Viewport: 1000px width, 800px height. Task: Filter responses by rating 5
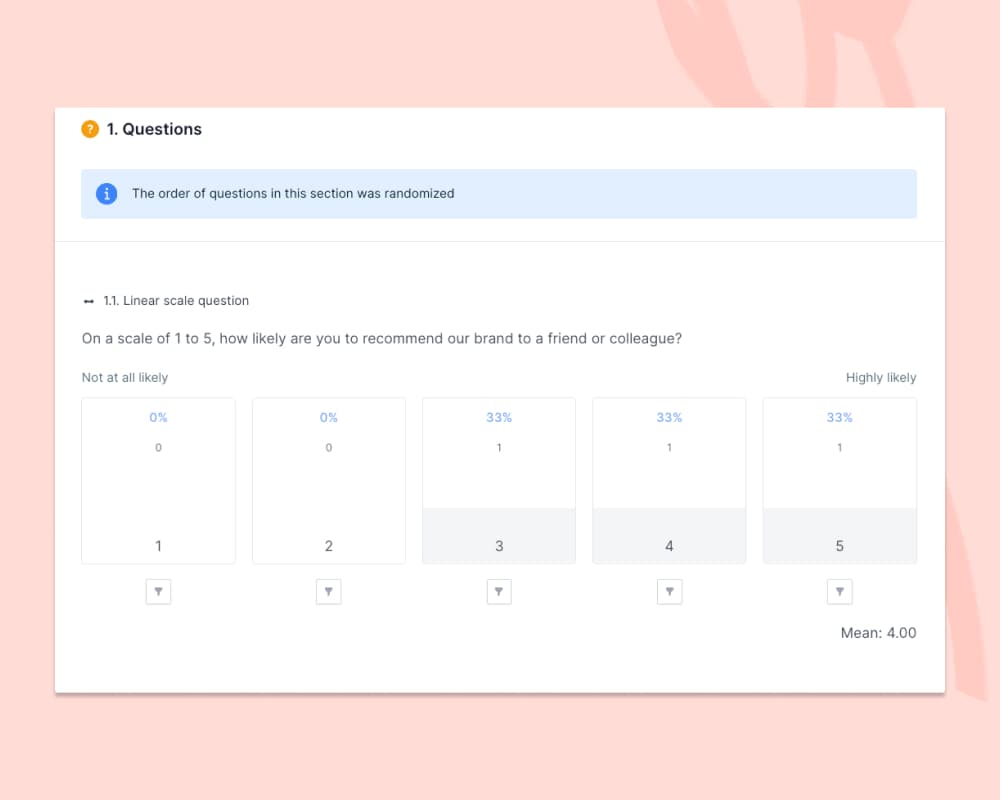(840, 592)
